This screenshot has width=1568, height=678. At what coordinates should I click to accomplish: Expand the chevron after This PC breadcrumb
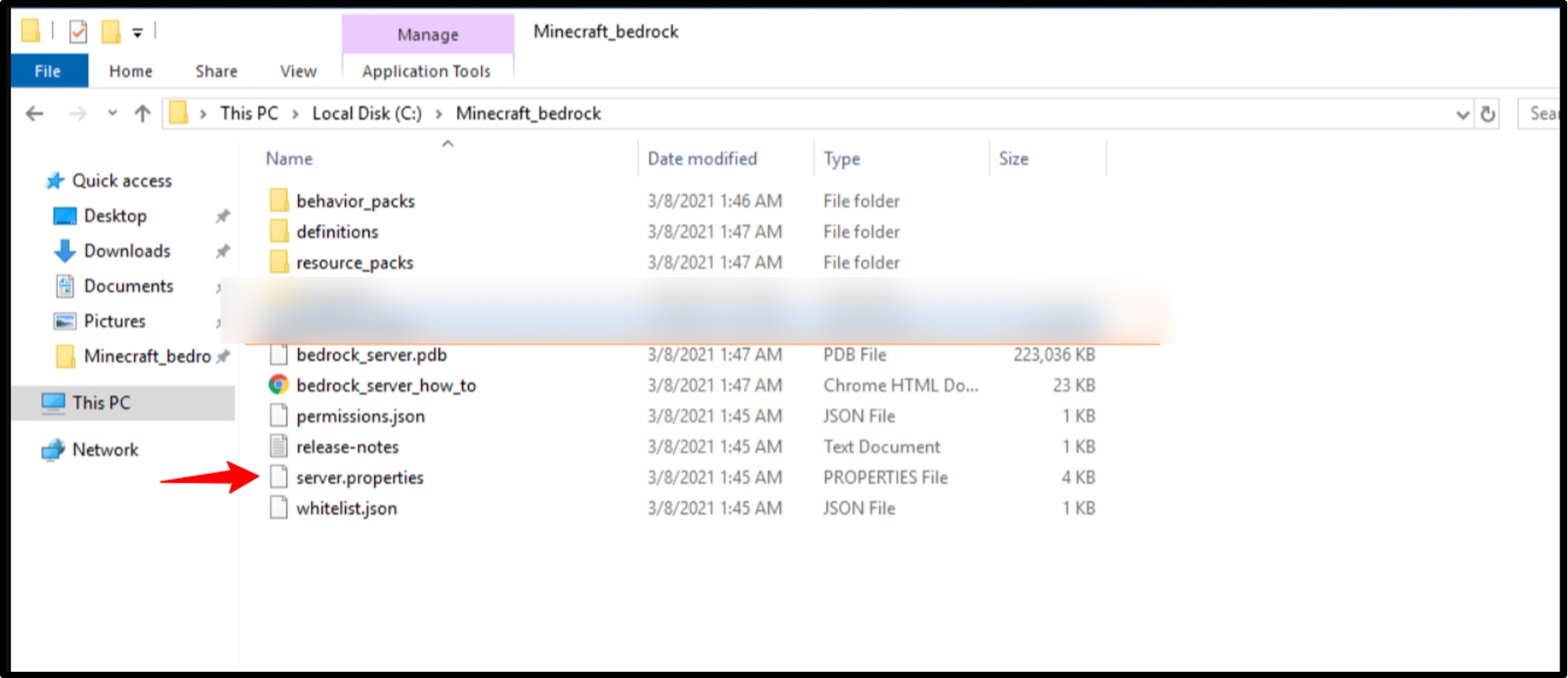pyautogui.click(x=295, y=114)
